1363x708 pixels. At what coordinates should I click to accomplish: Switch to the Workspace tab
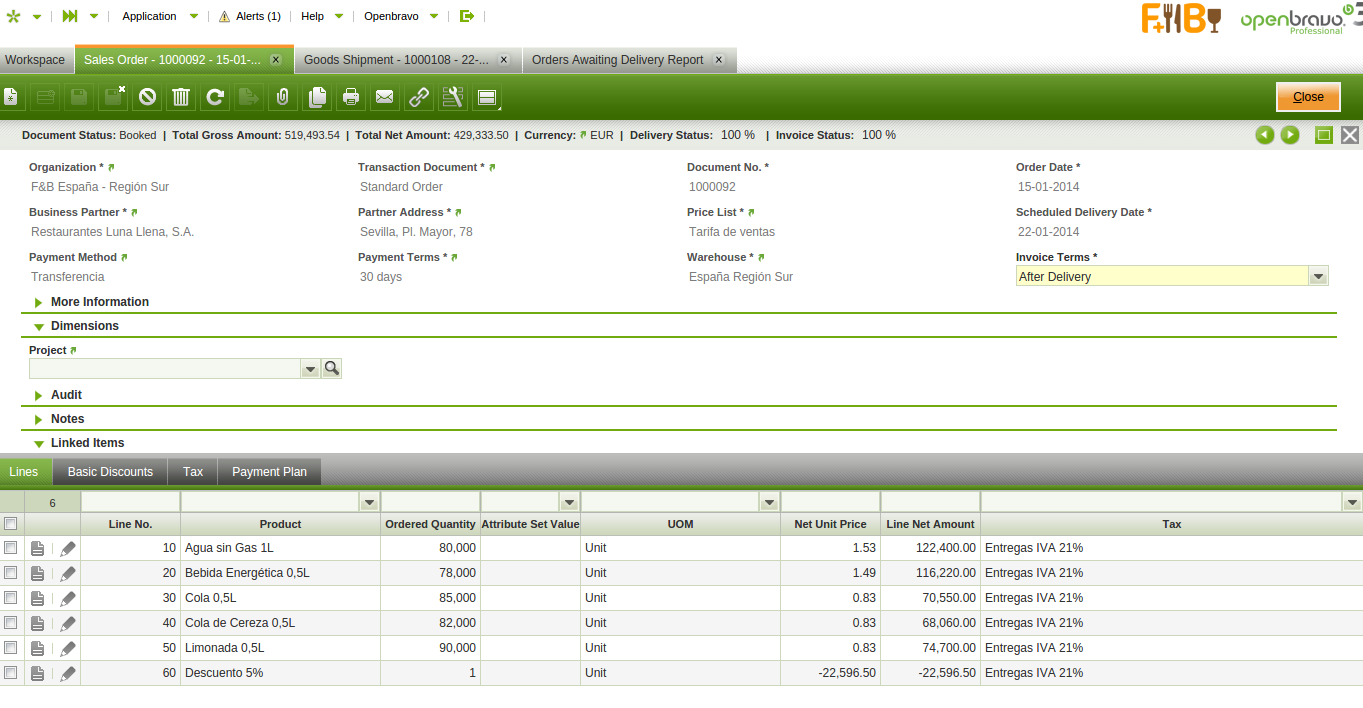(x=35, y=60)
